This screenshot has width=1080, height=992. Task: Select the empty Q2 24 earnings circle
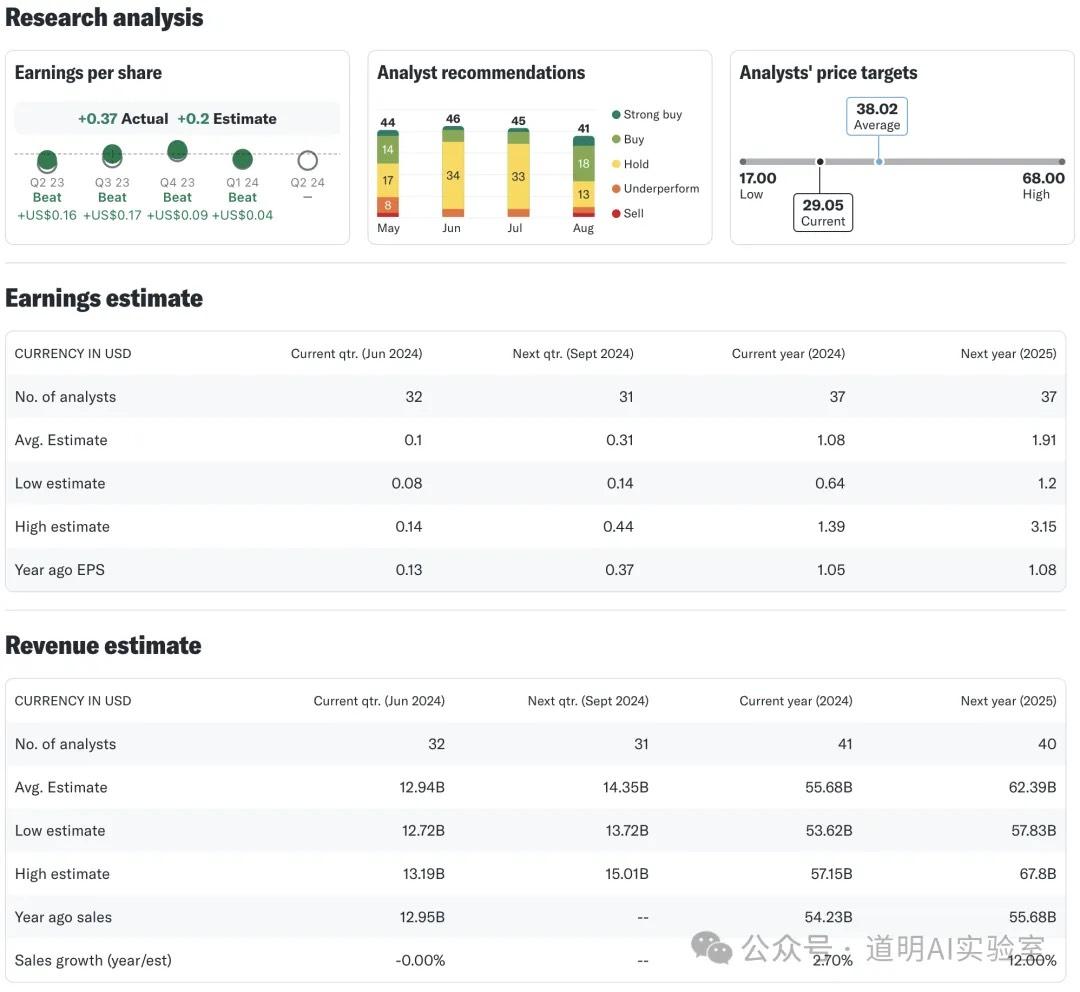coord(308,160)
